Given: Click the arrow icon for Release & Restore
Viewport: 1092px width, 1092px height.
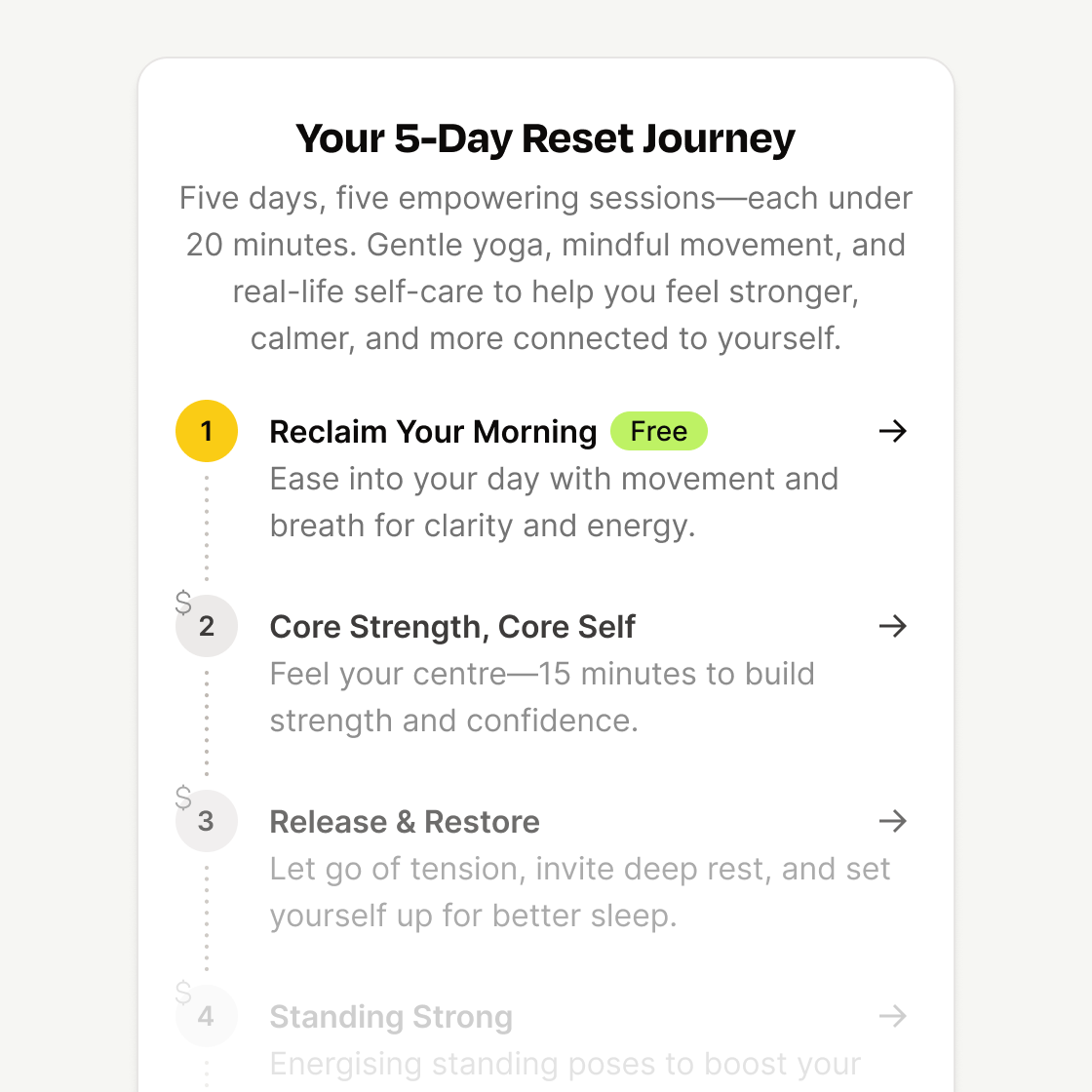Looking at the screenshot, I should [x=892, y=821].
